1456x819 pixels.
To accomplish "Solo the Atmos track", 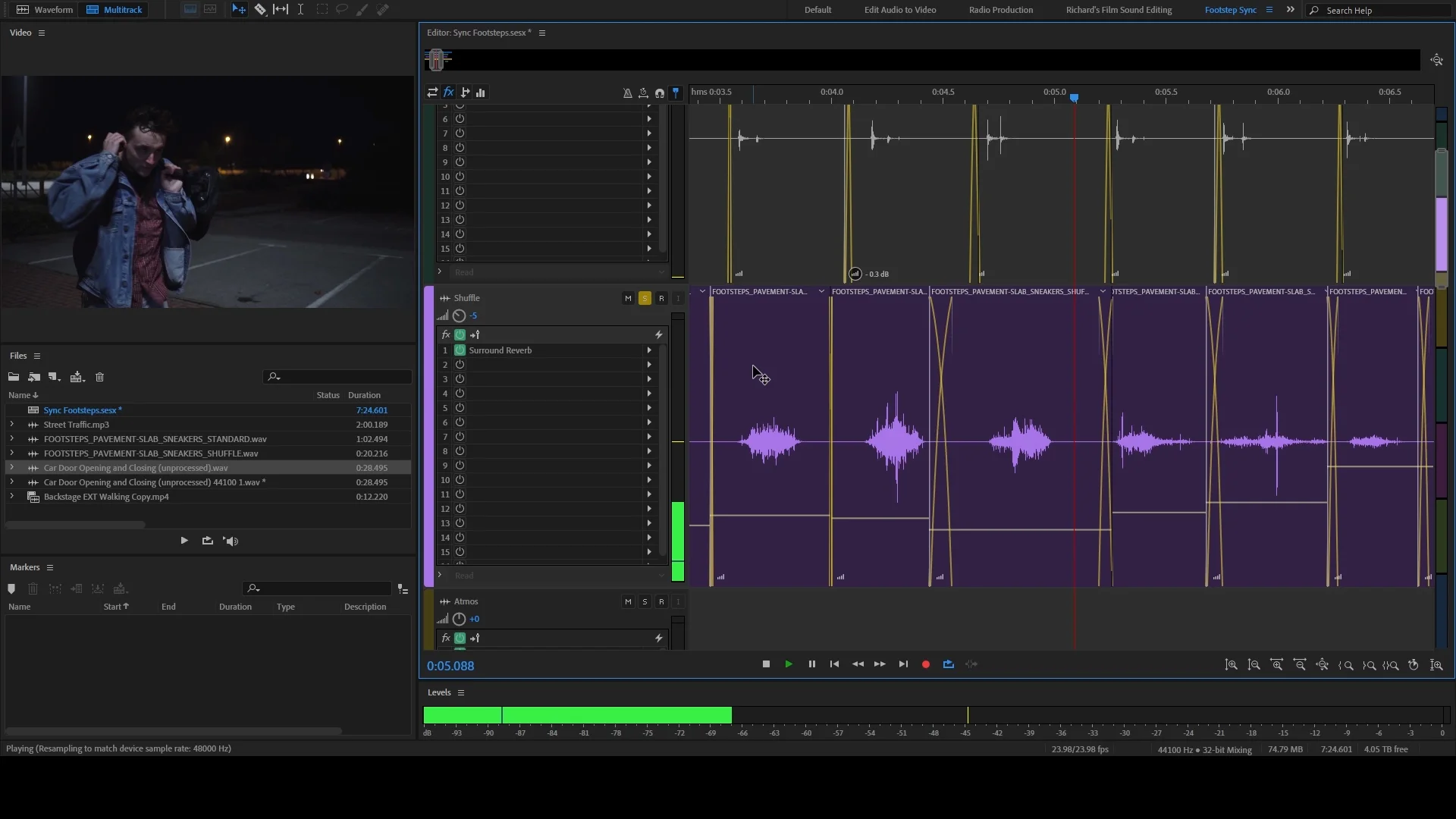I will point(645,602).
